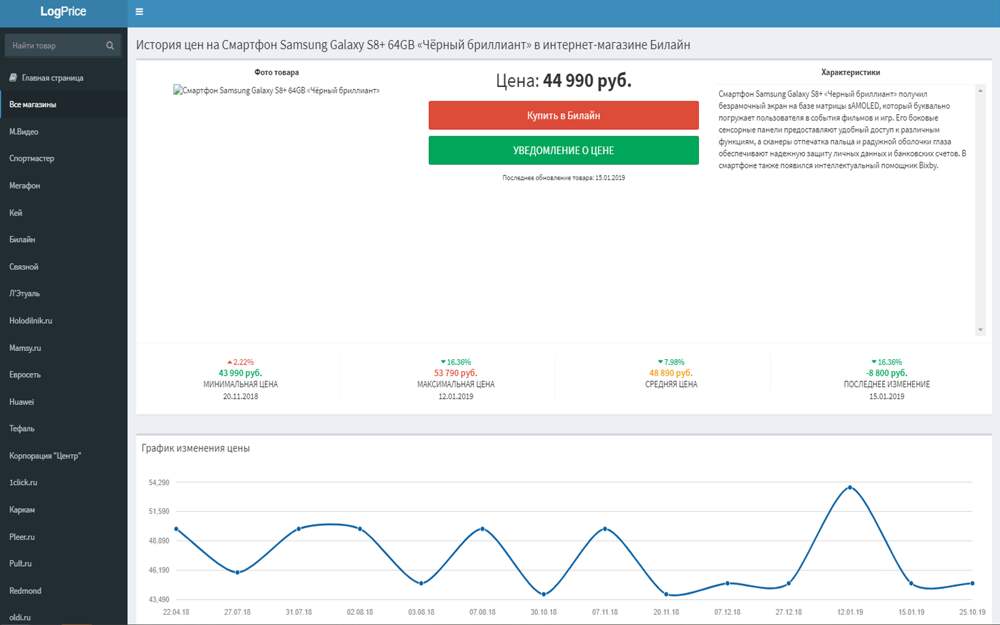
Task: Click the 20.11.18 lowest-price point on the chart
Action: click(666, 595)
